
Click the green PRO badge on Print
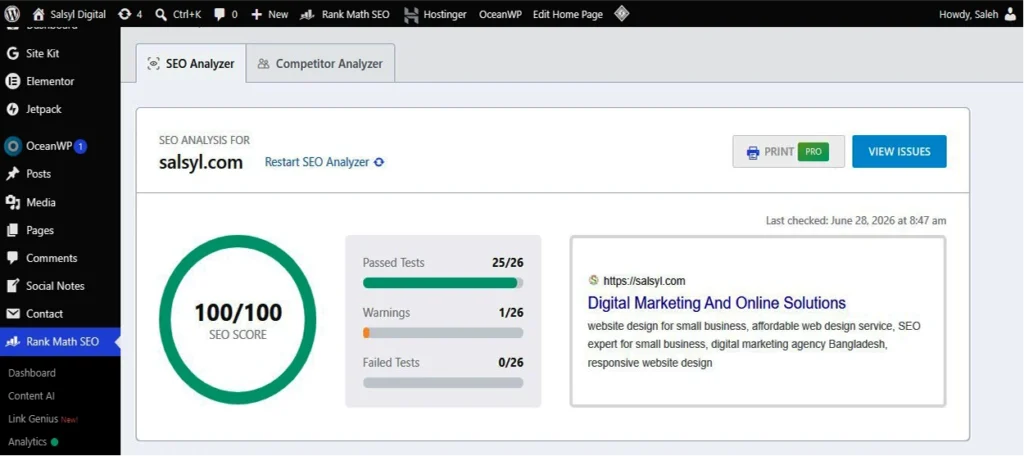click(x=813, y=152)
